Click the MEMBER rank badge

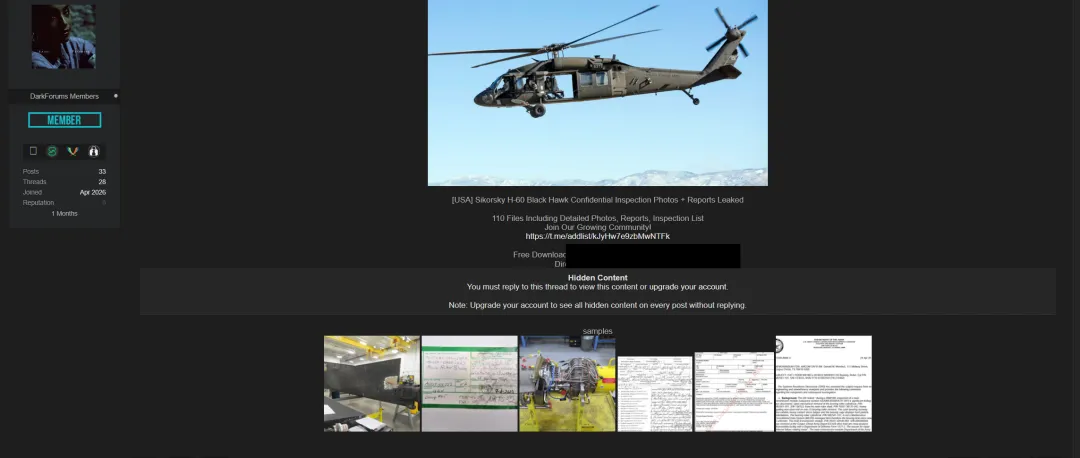pos(65,120)
